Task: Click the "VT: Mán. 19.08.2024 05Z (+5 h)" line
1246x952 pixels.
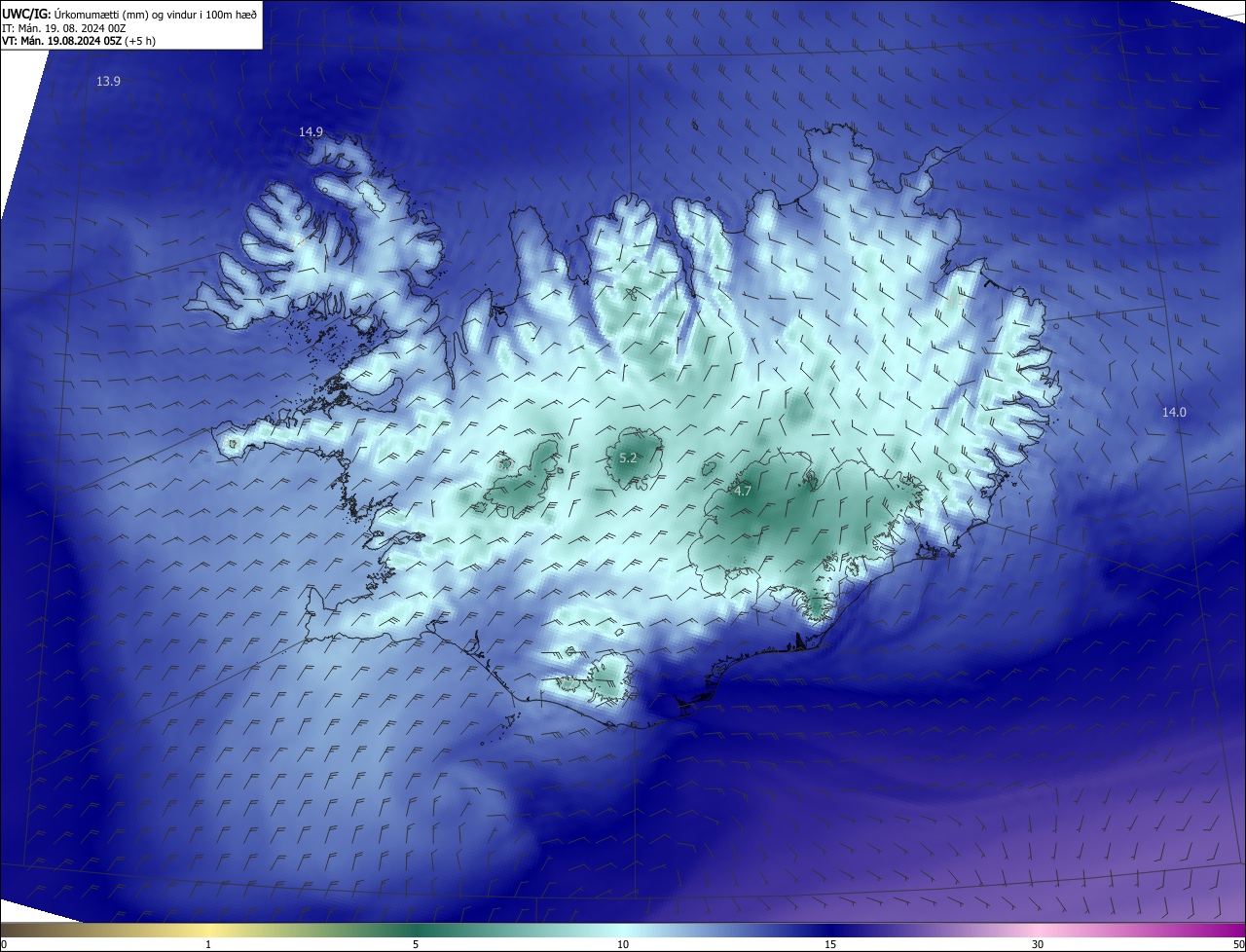Action: [79, 41]
